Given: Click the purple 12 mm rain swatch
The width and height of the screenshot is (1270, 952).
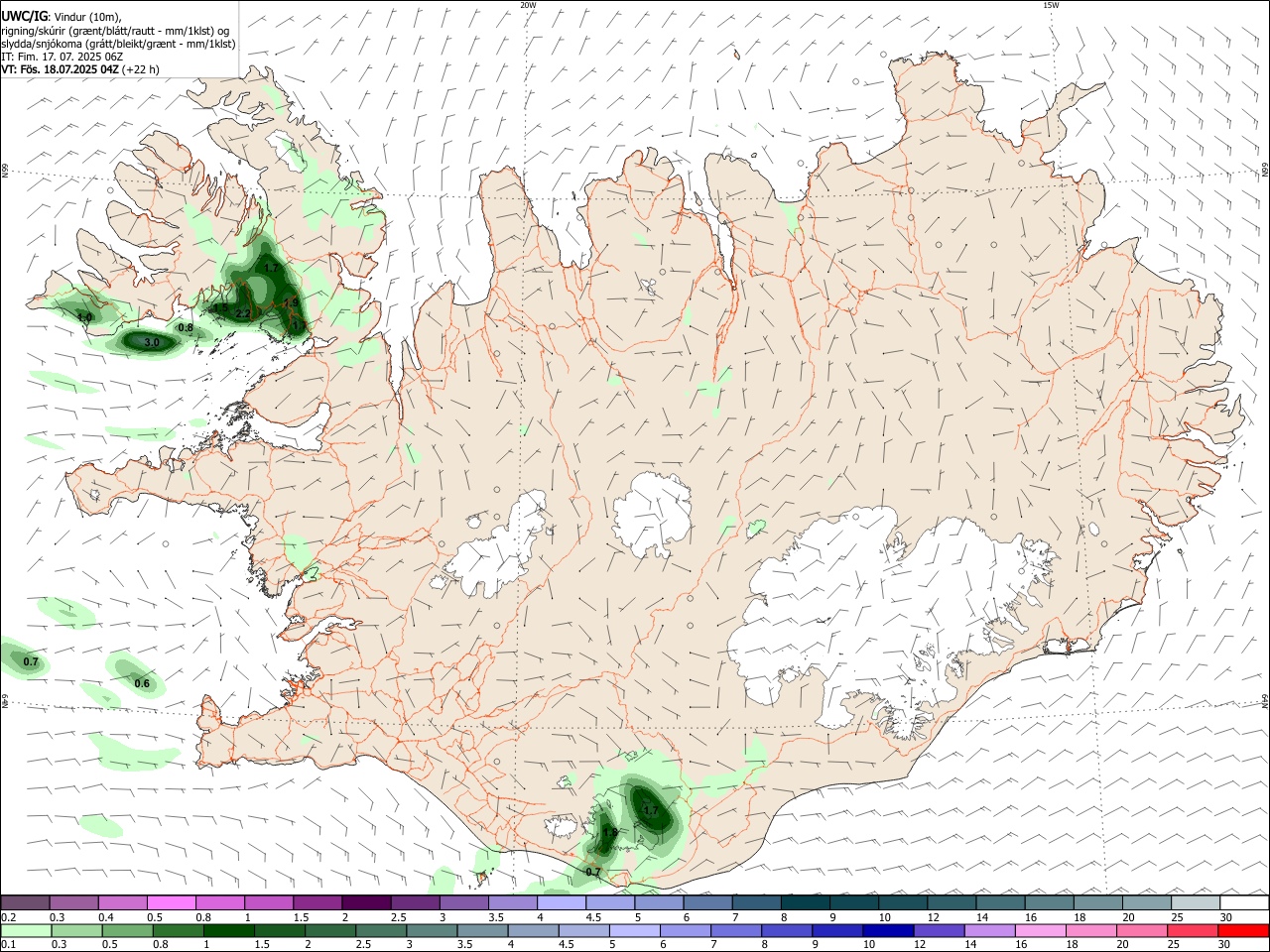Looking at the screenshot, I should [939, 930].
